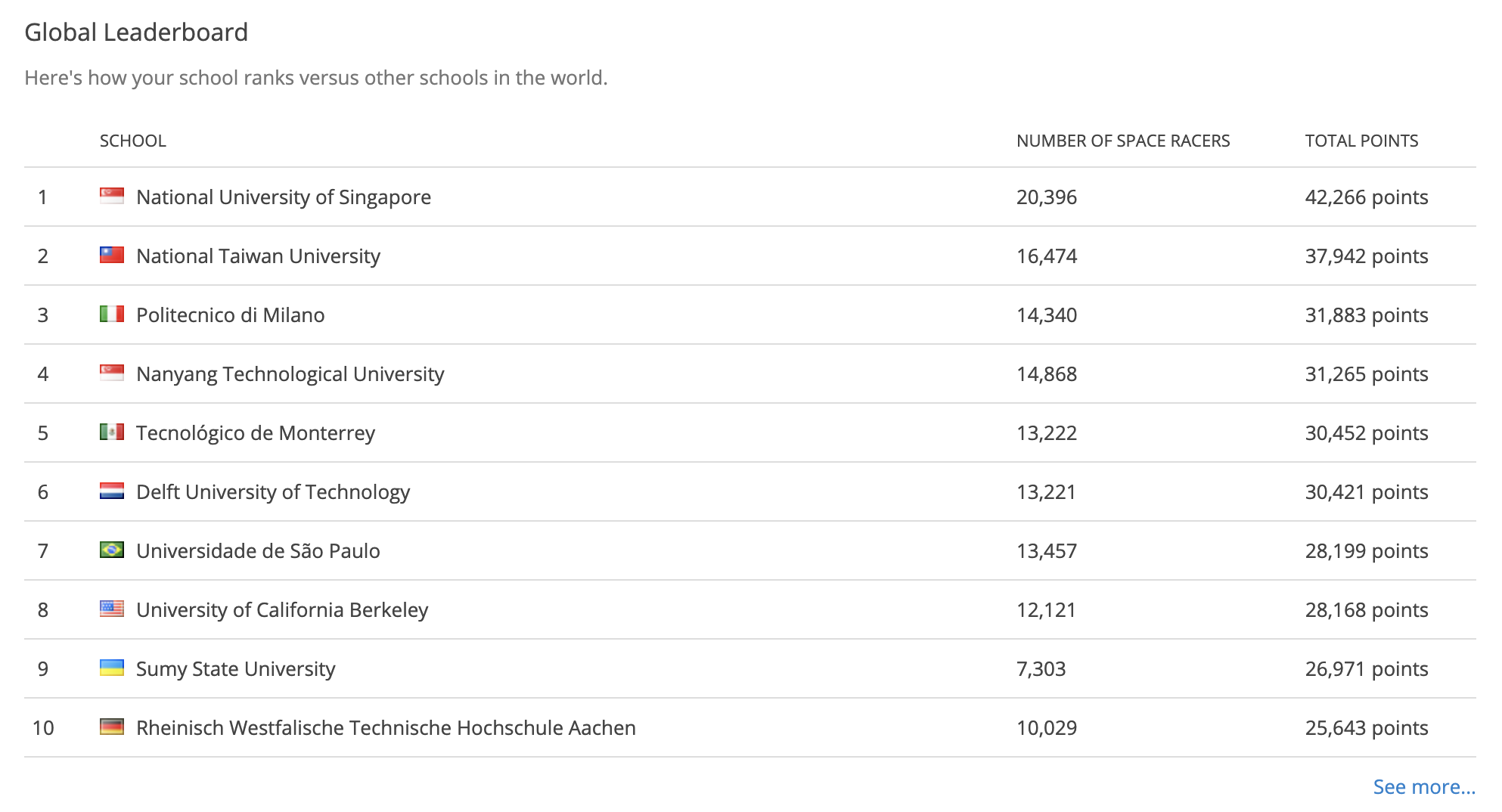Click the Singapore flag beside Nanyang Technological University
Viewport: 1502px width, 812px height.
(x=112, y=373)
